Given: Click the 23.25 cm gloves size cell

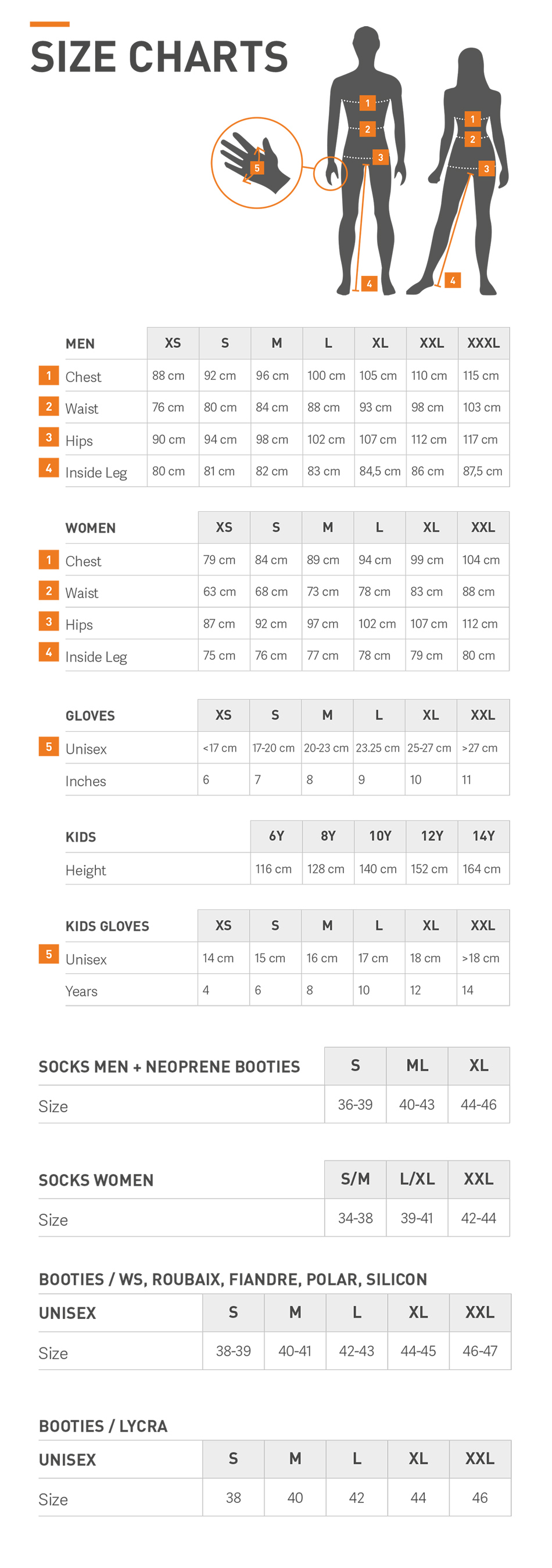Looking at the screenshot, I should [378, 747].
